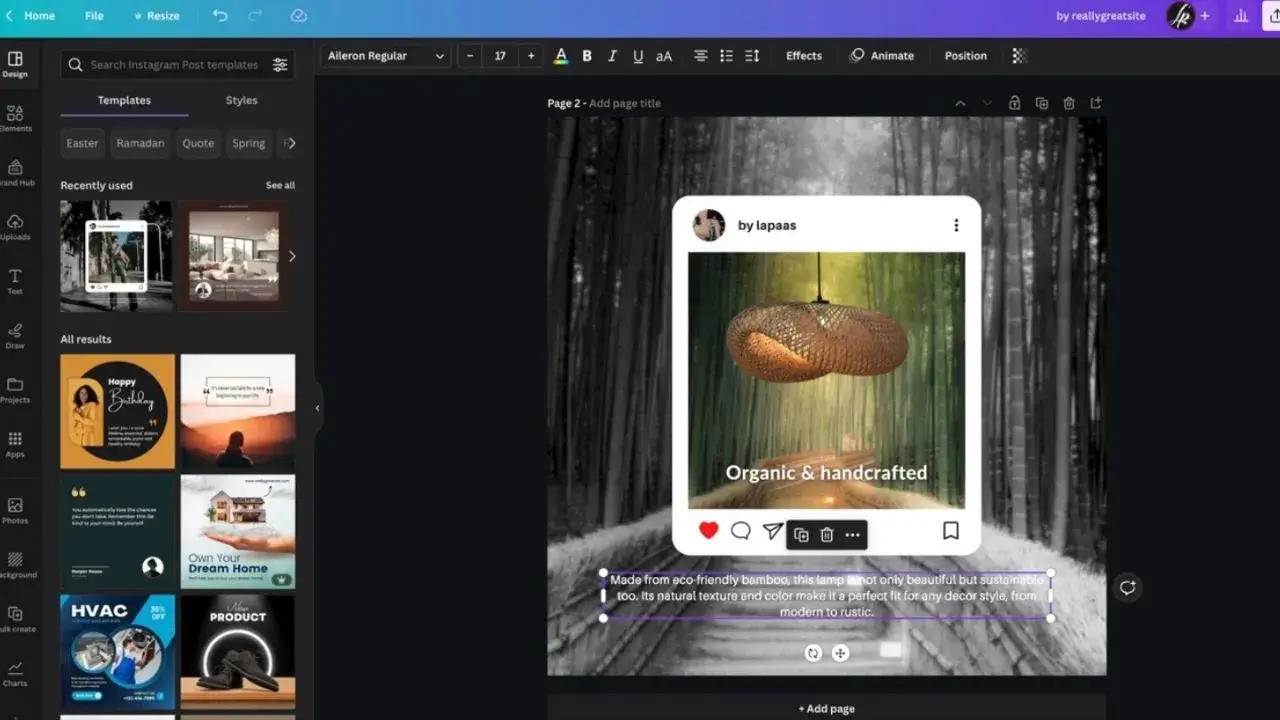
Task: Click the font size field showing 17
Action: (x=500, y=56)
